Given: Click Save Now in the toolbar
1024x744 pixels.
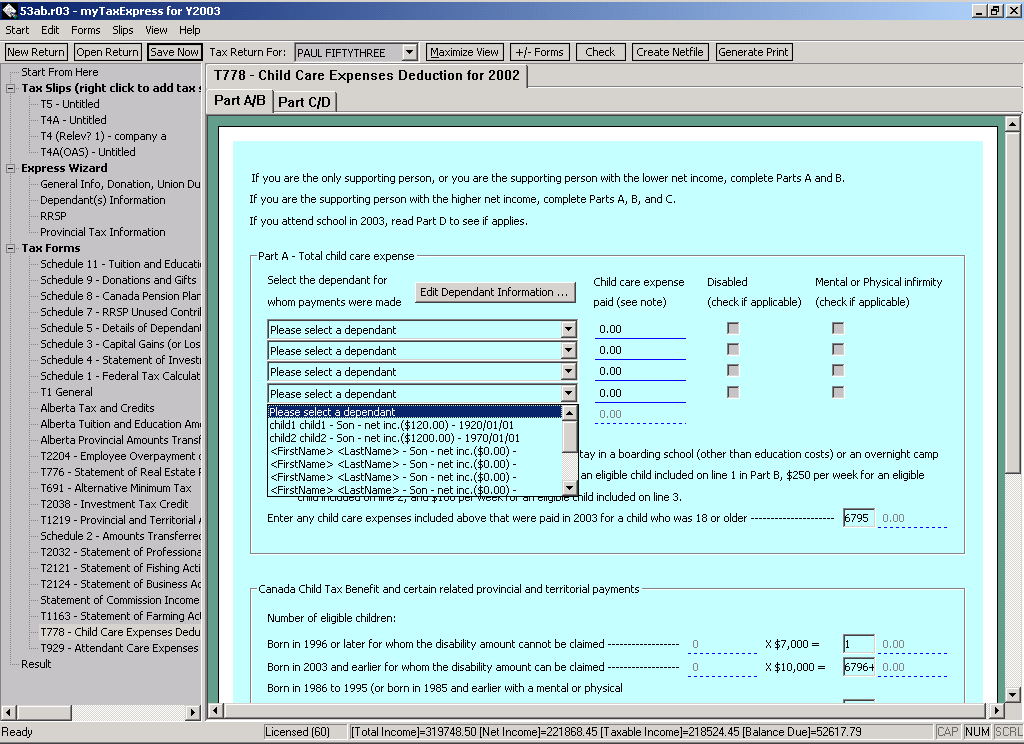Looking at the screenshot, I should [x=174, y=52].
